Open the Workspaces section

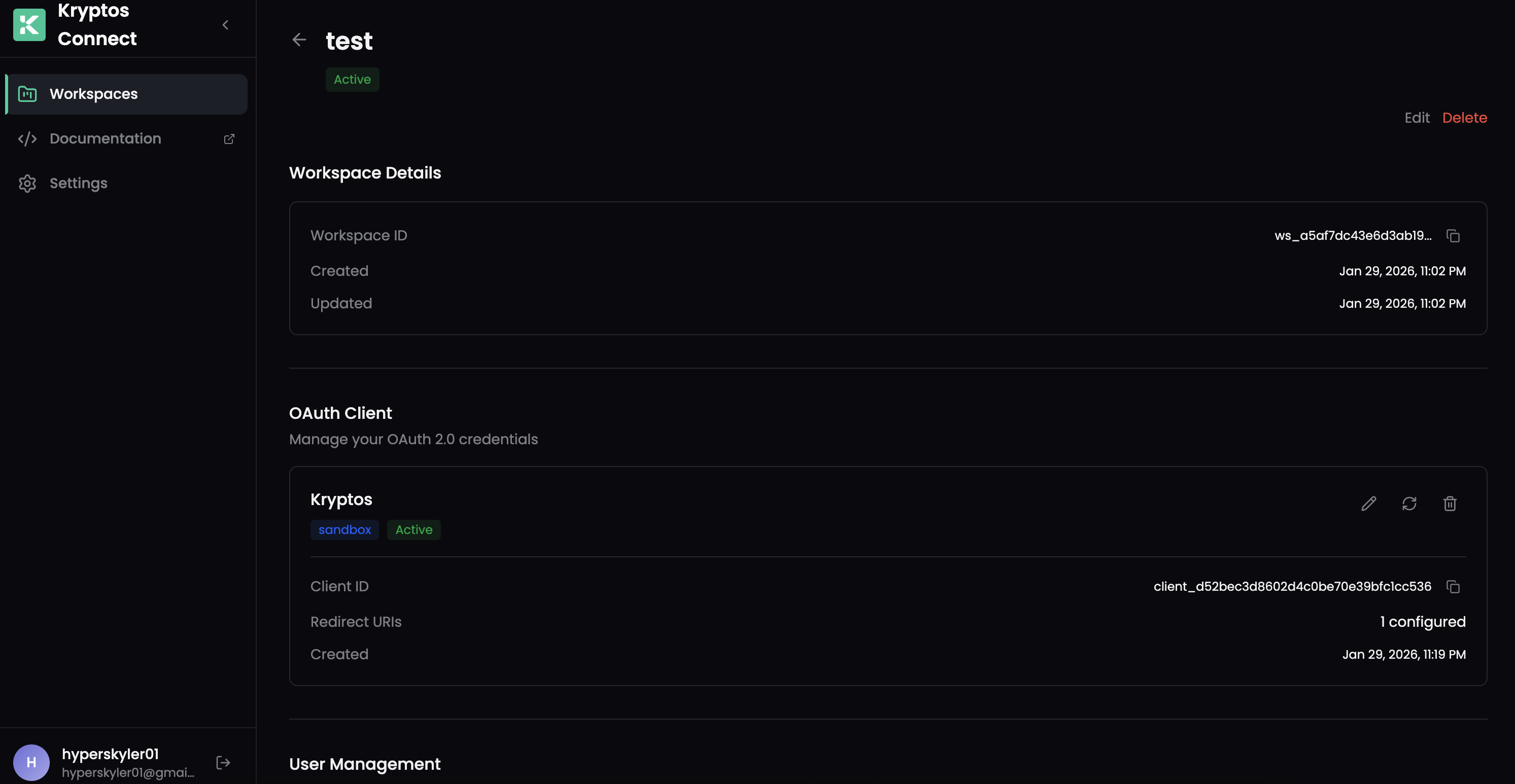point(93,93)
